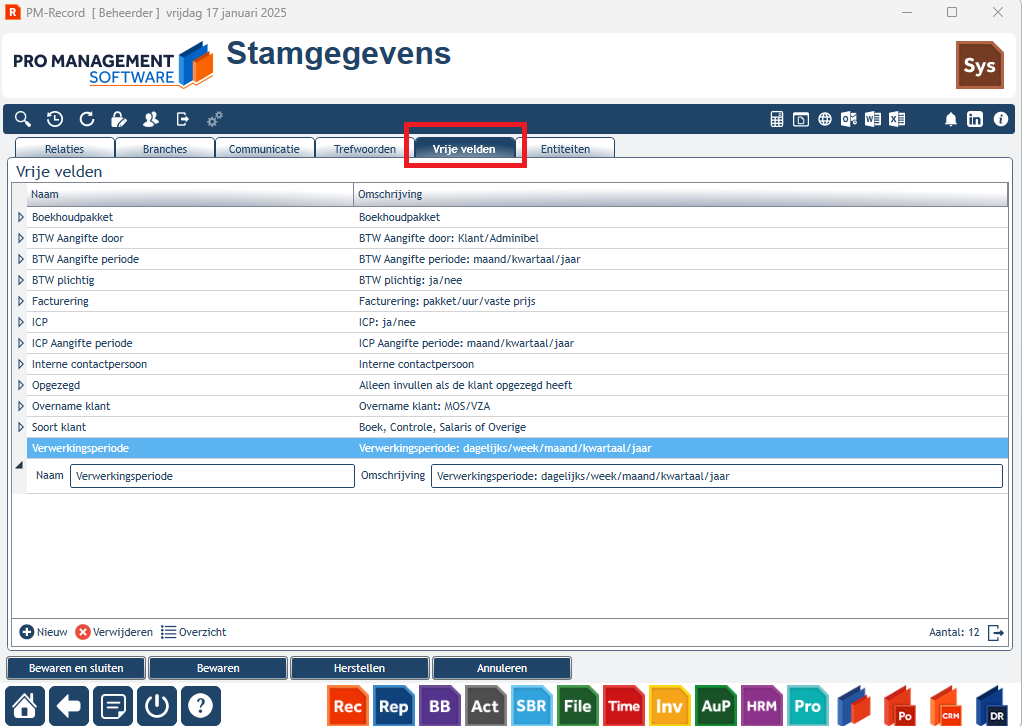Image resolution: width=1022 pixels, height=726 pixels.
Task: Click the notification bell icon
Action: tap(951, 119)
